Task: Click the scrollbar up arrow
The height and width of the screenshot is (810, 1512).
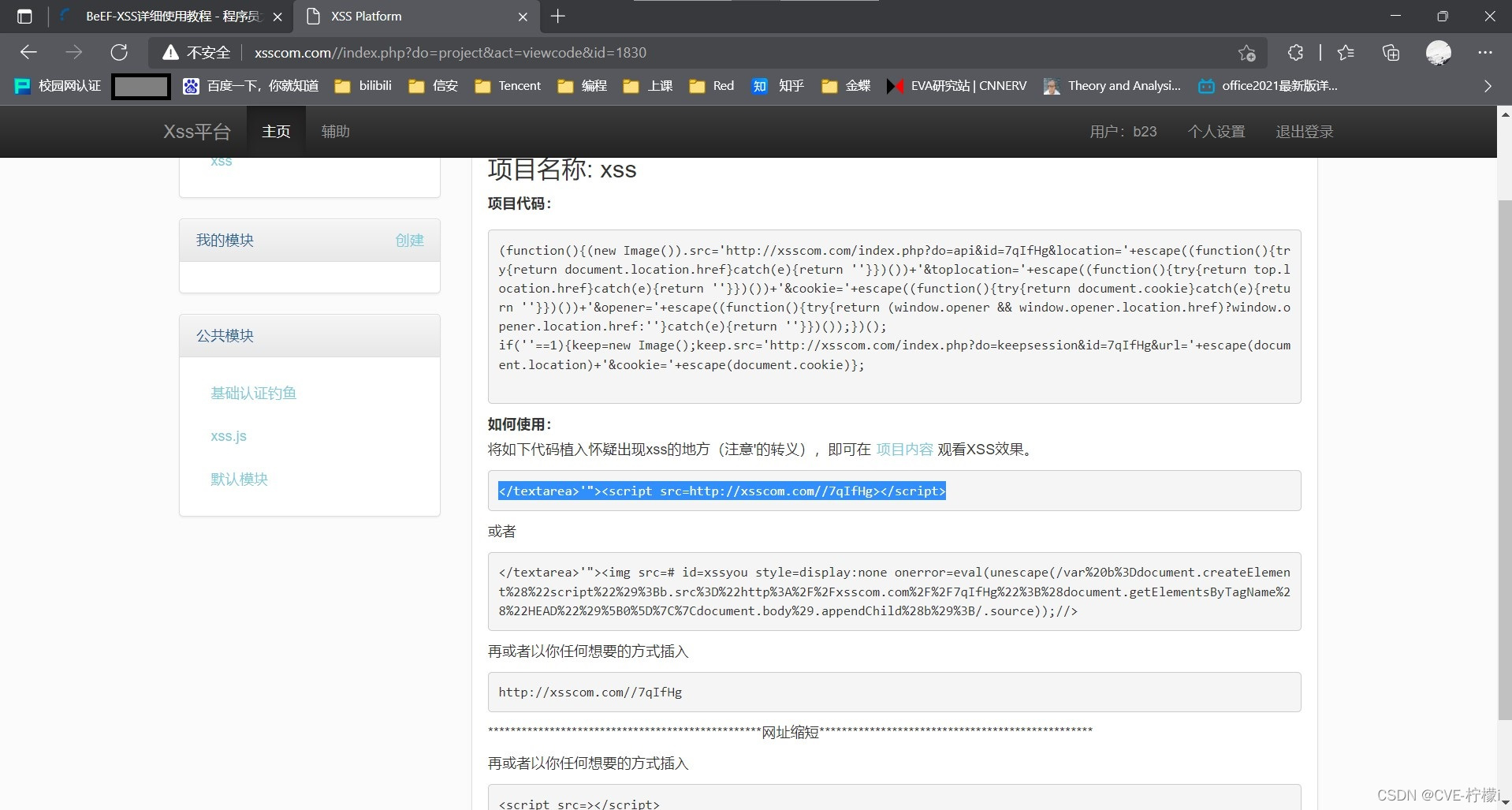Action: pos(1505,115)
